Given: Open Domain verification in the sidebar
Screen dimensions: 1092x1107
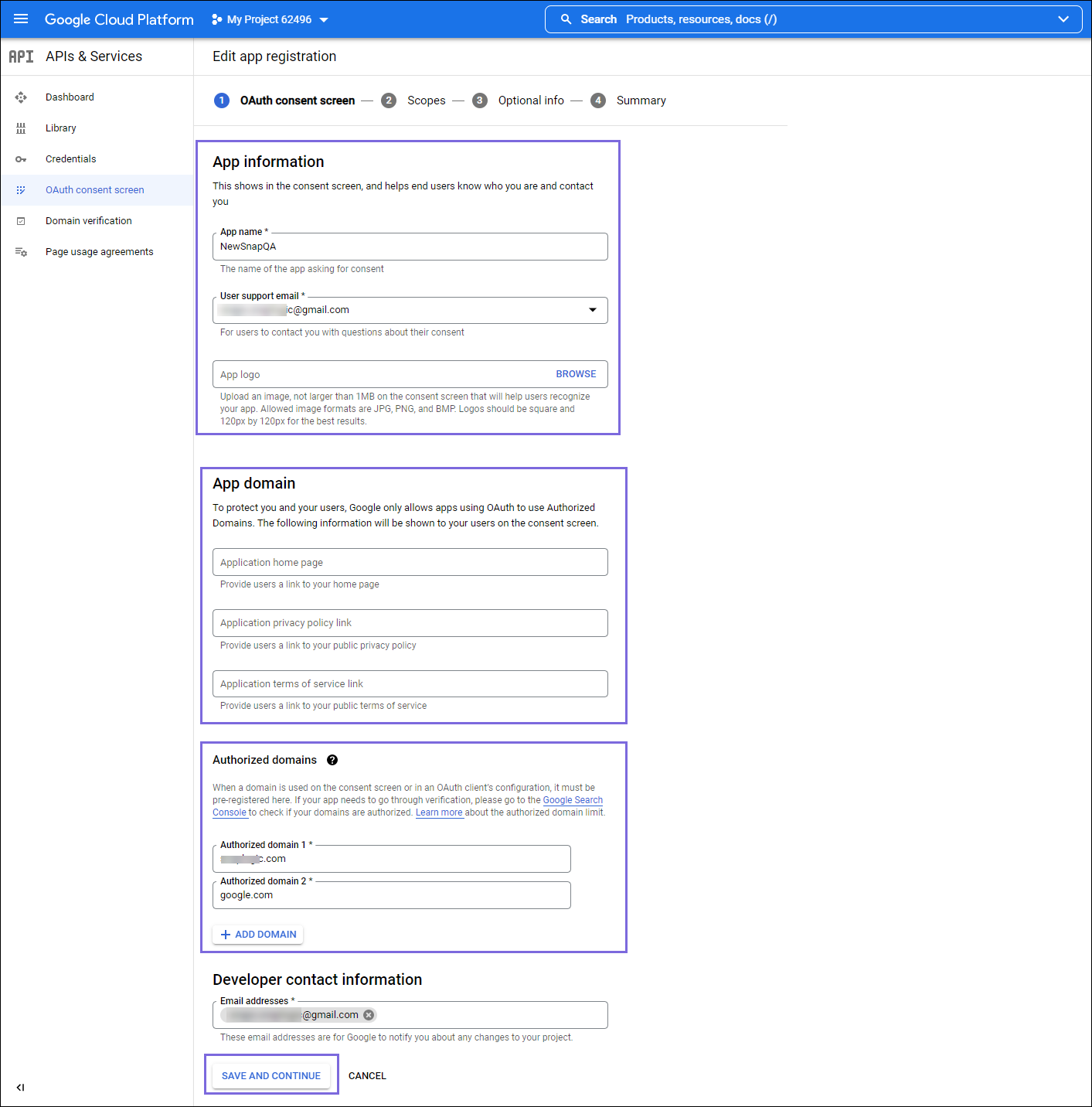Looking at the screenshot, I should pos(89,221).
